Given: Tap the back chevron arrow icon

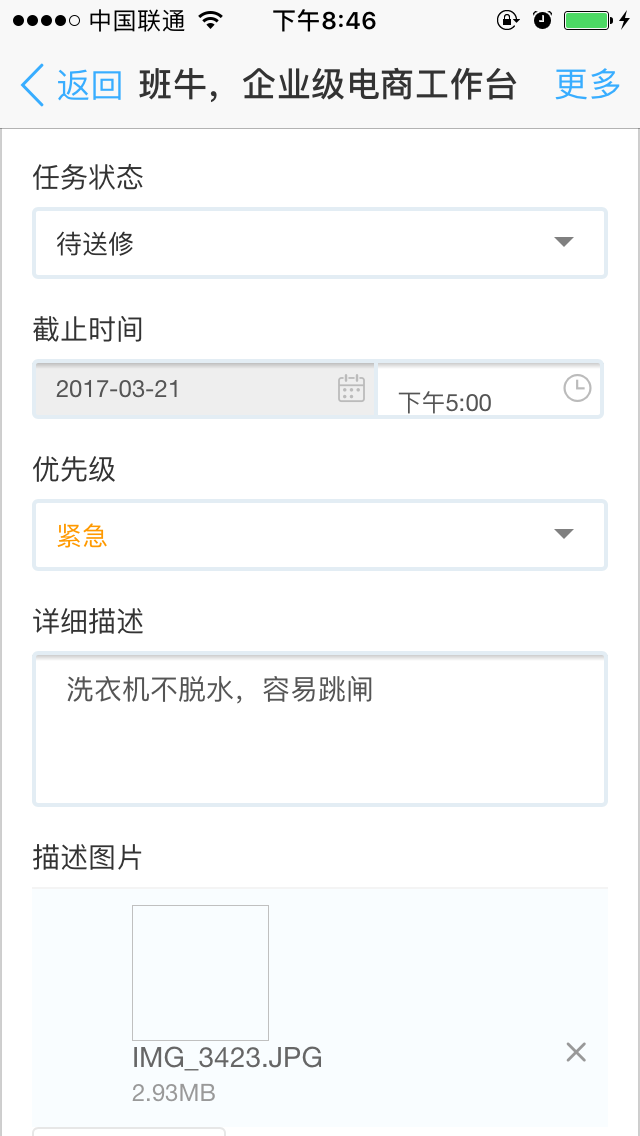Looking at the screenshot, I should click(x=32, y=85).
